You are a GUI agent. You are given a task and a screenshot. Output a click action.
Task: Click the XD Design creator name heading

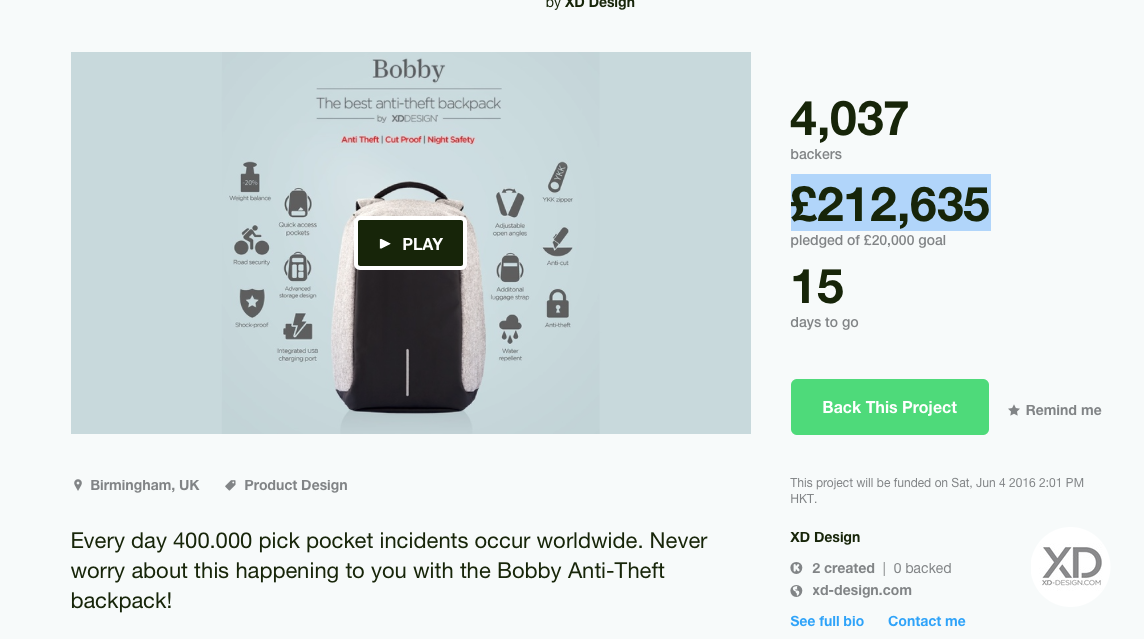825,537
